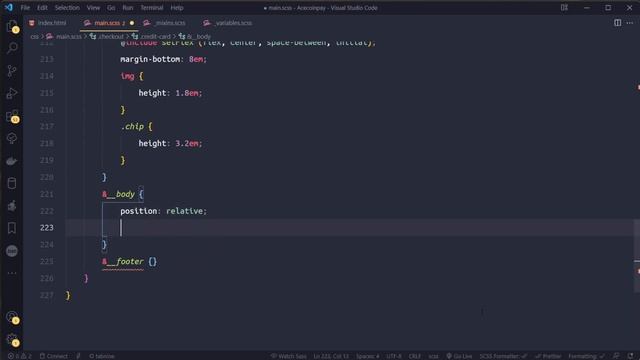
Task: Open Go to Line via Ln/Col status item
Action: 331,356
